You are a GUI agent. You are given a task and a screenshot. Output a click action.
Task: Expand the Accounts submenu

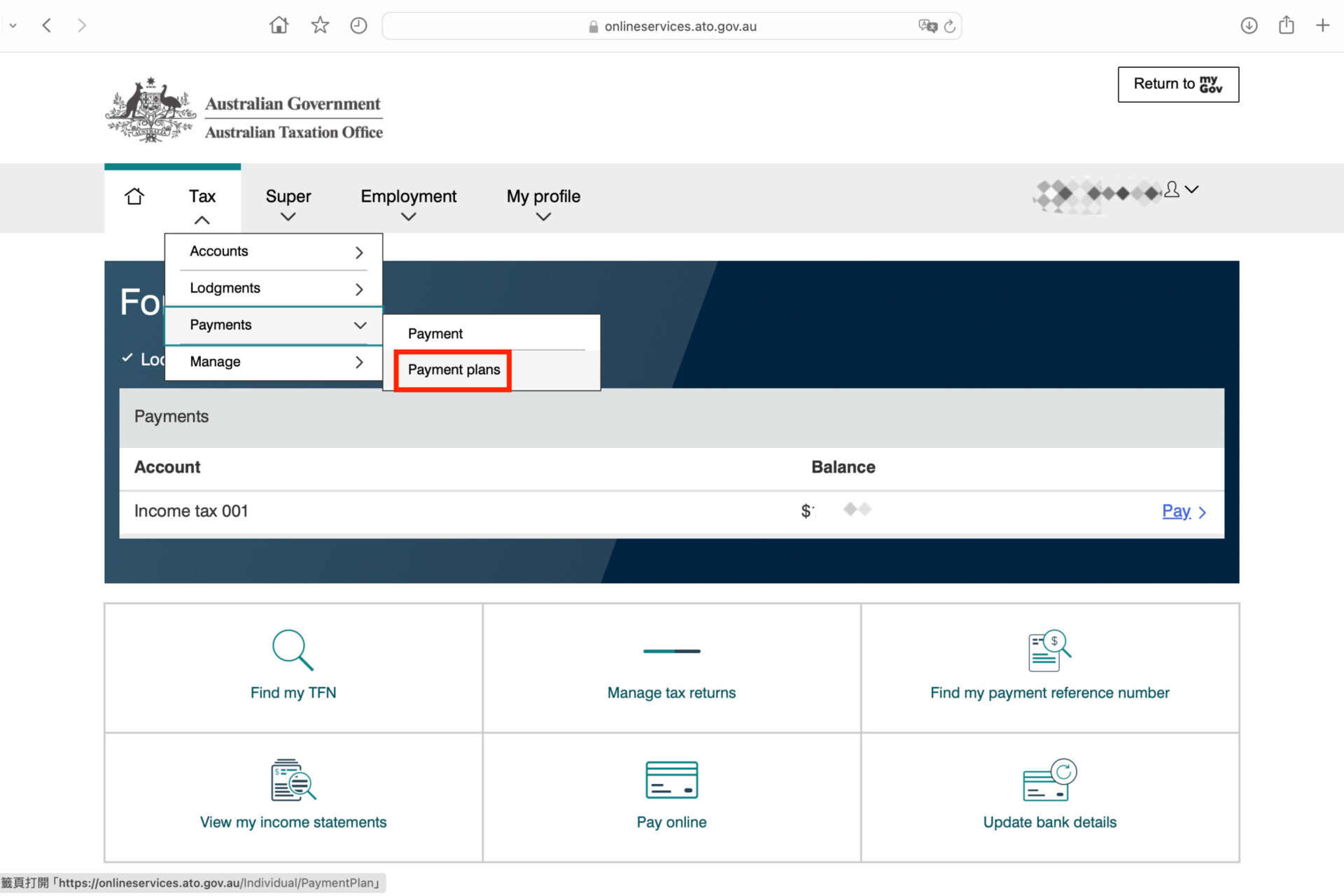[x=274, y=252]
